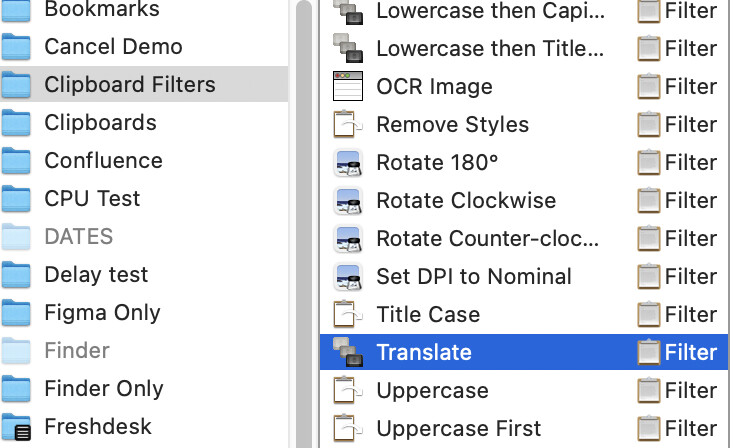Select the Uppercase macro entry
Viewport: 746px width, 448px height.
pyautogui.click(x=524, y=390)
